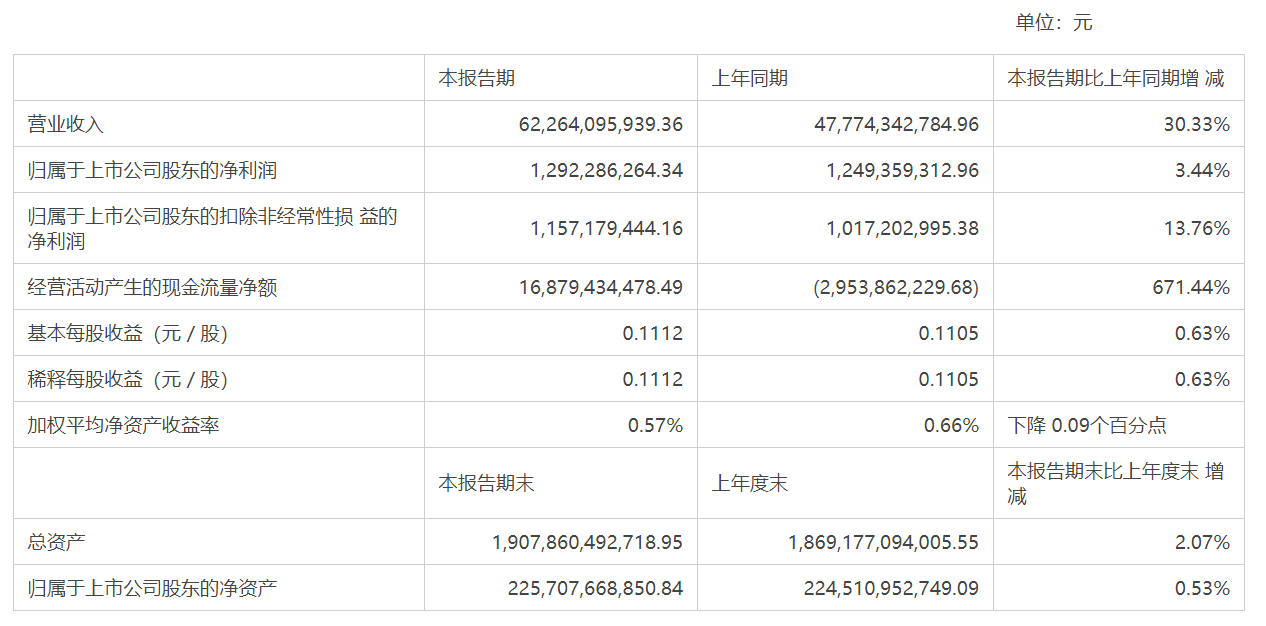Click the 营业收入 row label
Image resolution: width=1266 pixels, height=626 pixels.
coord(66,125)
